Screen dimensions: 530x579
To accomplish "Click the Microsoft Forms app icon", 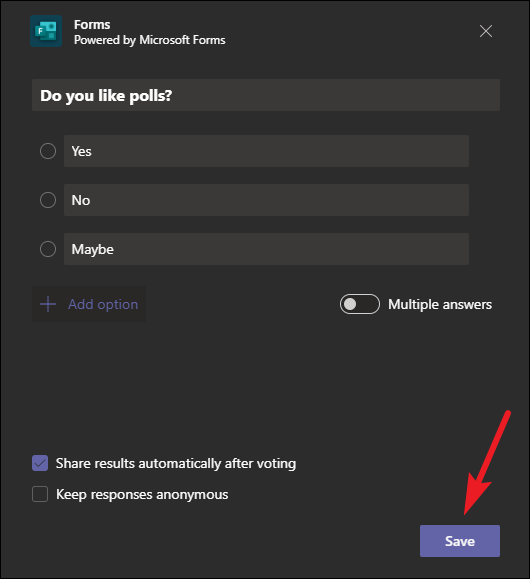I will [46, 31].
